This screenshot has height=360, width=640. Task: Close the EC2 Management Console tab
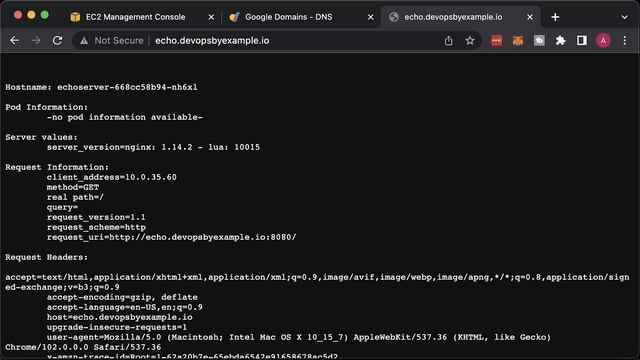click(x=211, y=17)
